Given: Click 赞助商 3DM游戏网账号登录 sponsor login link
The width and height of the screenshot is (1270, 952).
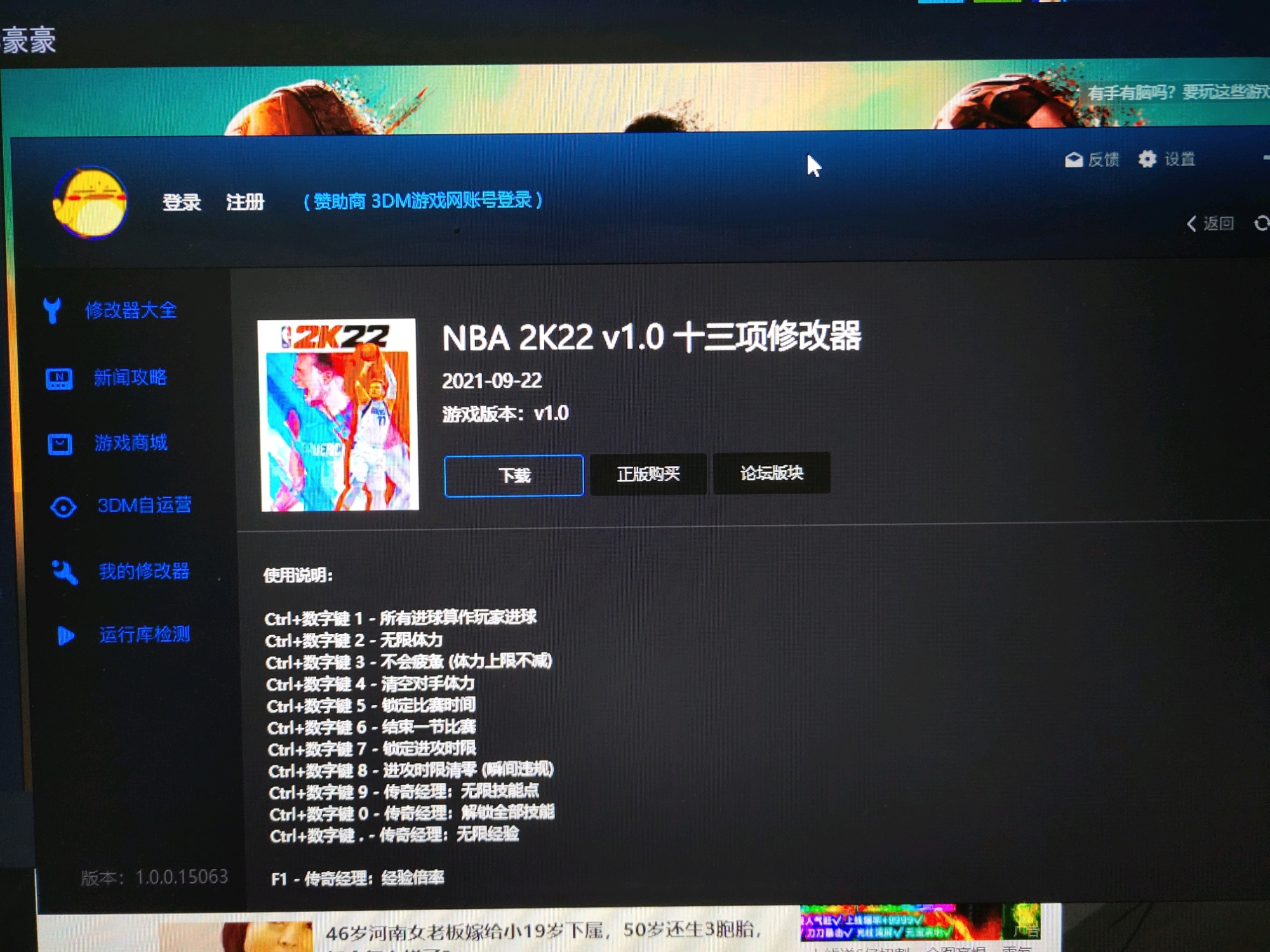Looking at the screenshot, I should tap(423, 201).
